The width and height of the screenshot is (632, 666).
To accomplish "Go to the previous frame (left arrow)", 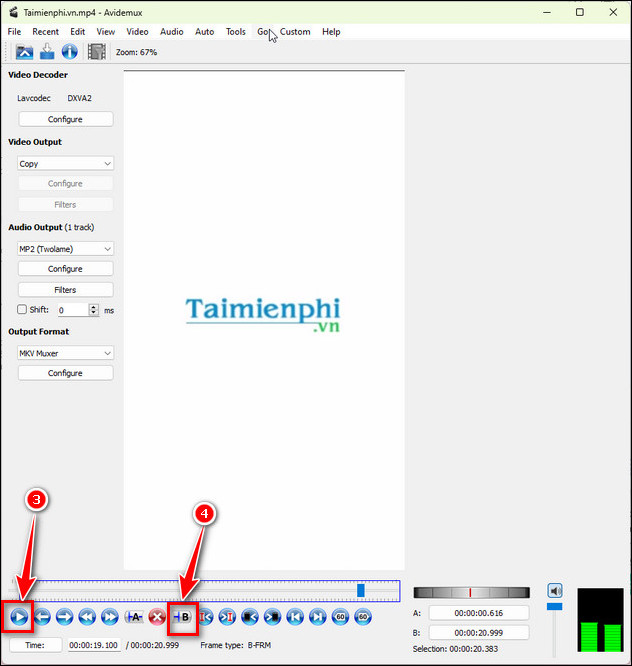I will (42, 617).
